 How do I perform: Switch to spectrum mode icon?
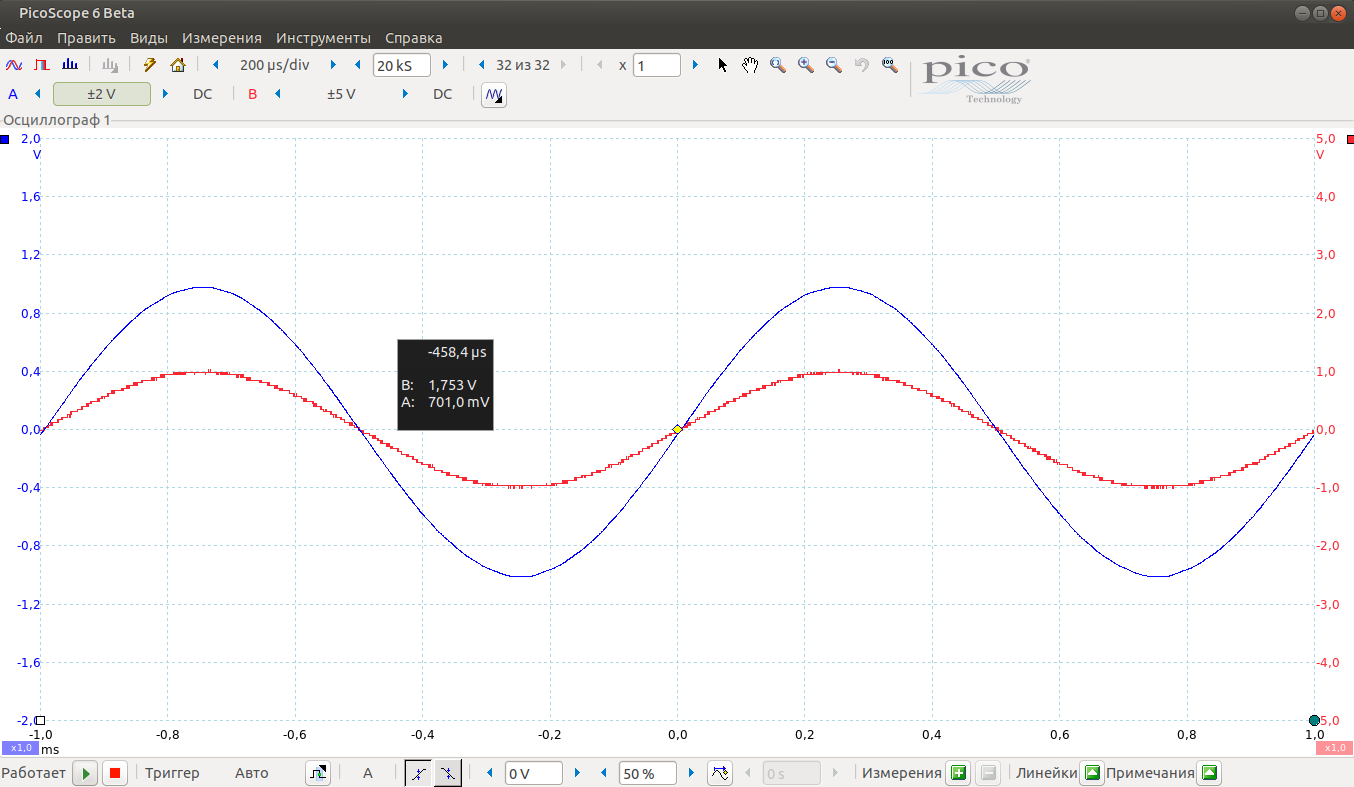[x=69, y=64]
